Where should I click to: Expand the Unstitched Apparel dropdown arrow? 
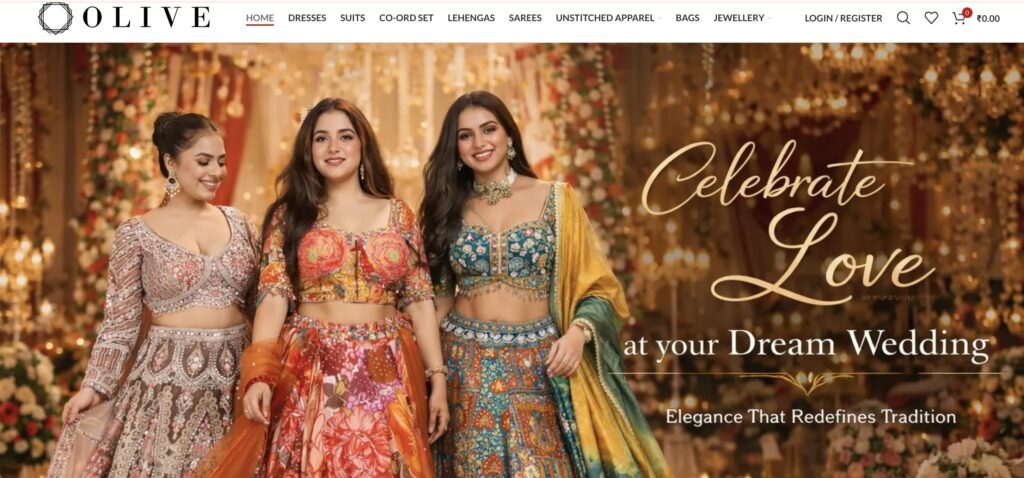click(659, 18)
